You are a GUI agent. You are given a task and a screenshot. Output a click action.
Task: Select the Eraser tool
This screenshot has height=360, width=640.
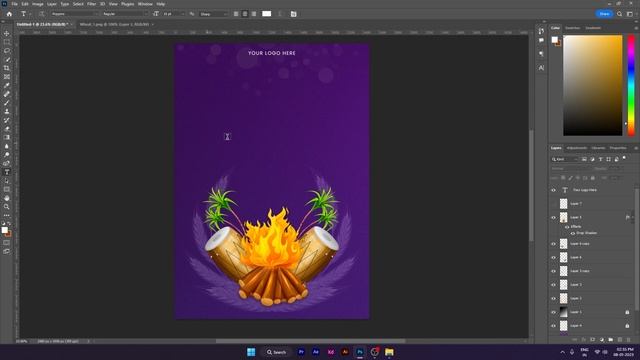(x=7, y=129)
